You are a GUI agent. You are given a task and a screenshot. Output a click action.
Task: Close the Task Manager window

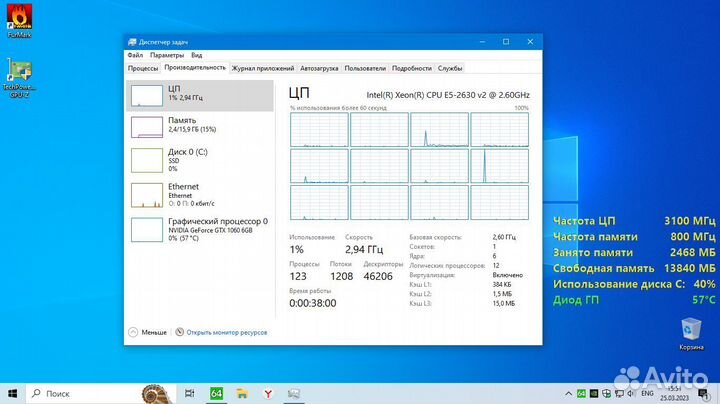tap(530, 42)
